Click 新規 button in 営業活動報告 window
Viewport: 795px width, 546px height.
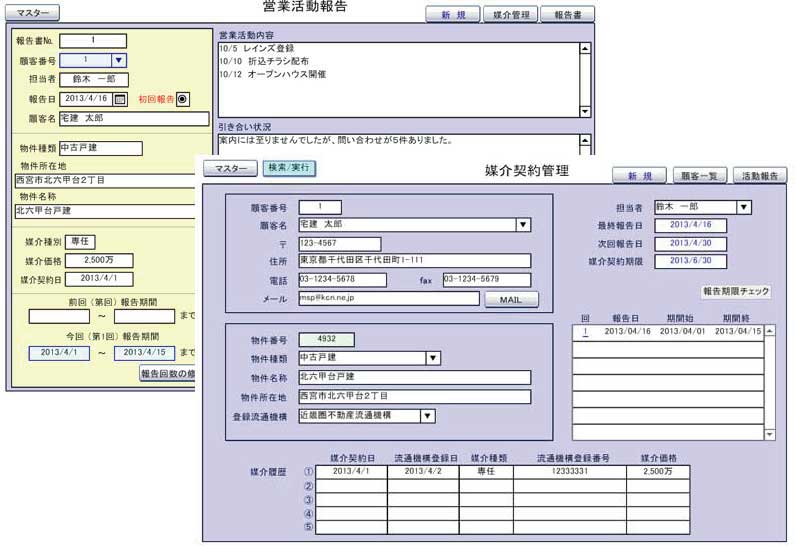pos(453,15)
